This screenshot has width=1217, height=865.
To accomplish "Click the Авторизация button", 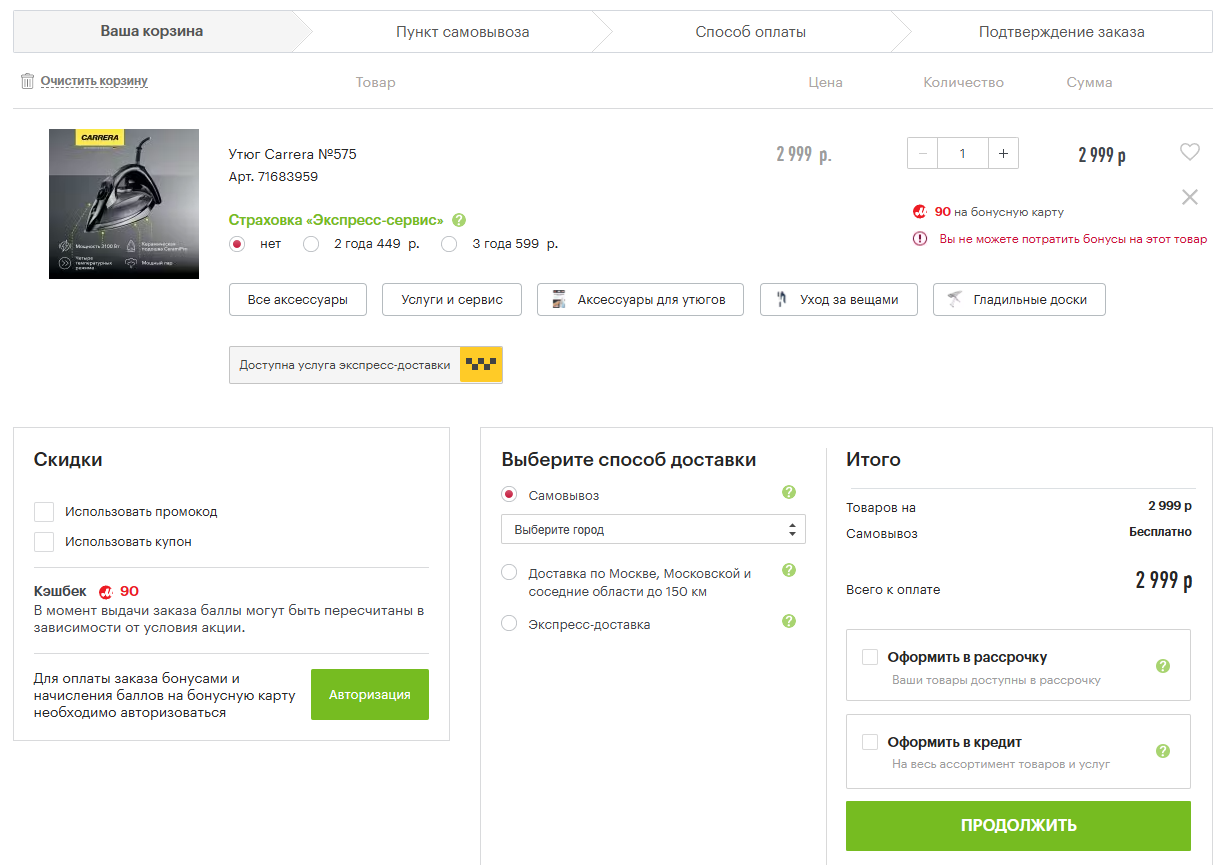I will (369, 694).
